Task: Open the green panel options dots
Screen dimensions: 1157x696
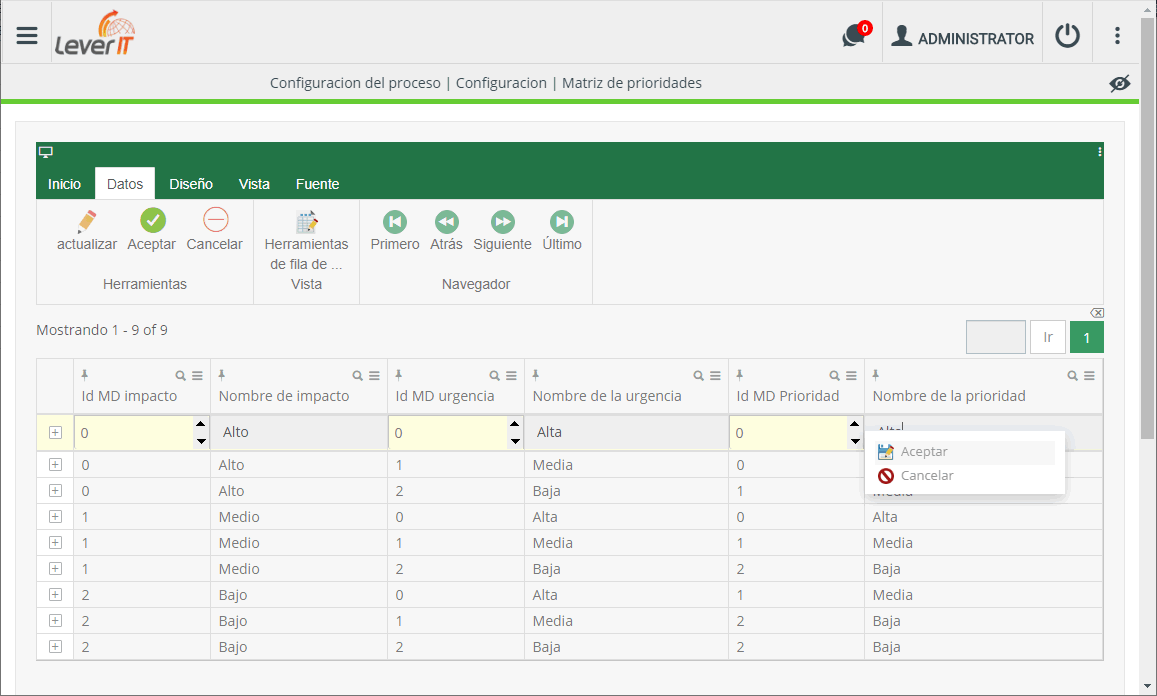Action: pos(1099,151)
